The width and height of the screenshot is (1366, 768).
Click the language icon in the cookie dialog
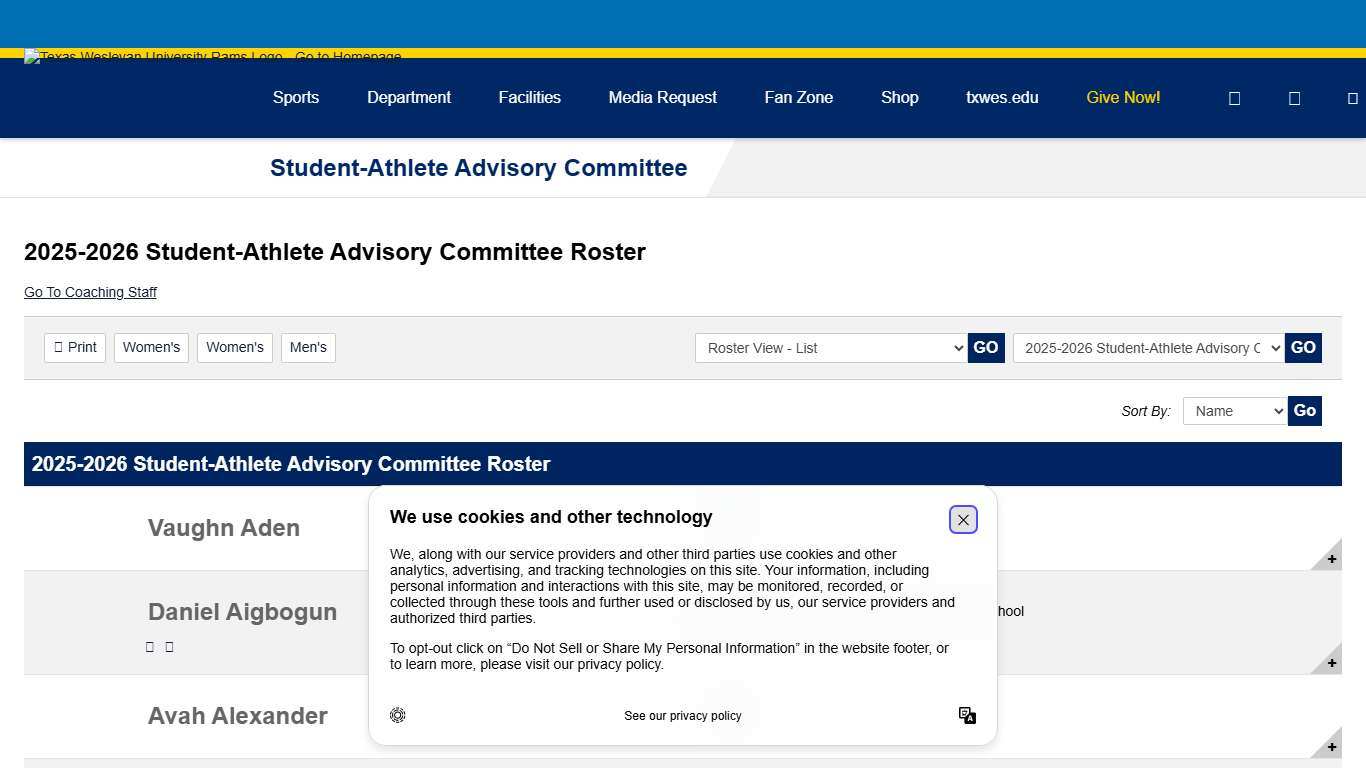[966, 715]
